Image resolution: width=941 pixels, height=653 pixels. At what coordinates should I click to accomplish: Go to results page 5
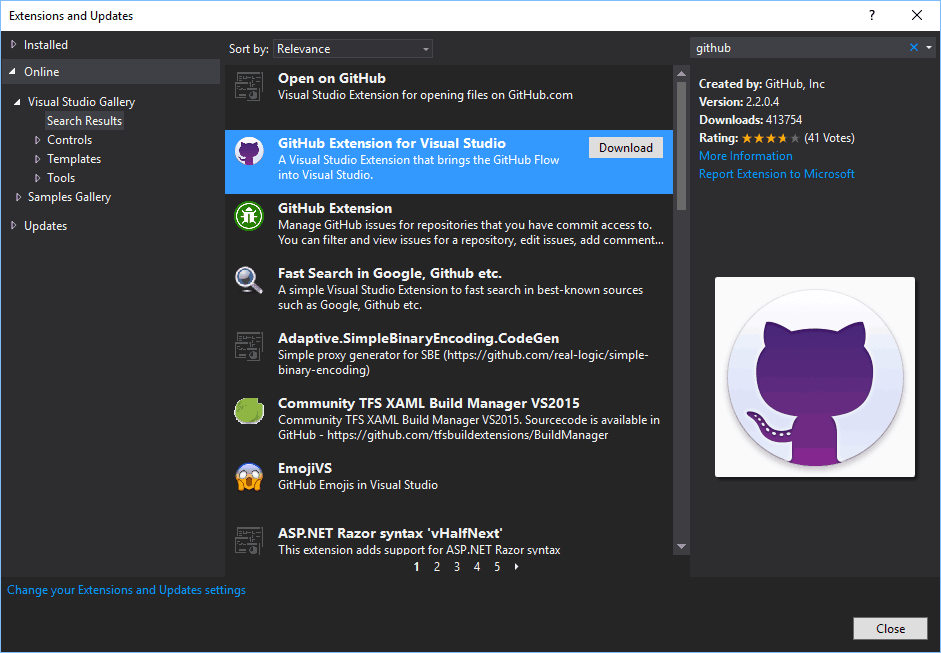[x=497, y=567]
